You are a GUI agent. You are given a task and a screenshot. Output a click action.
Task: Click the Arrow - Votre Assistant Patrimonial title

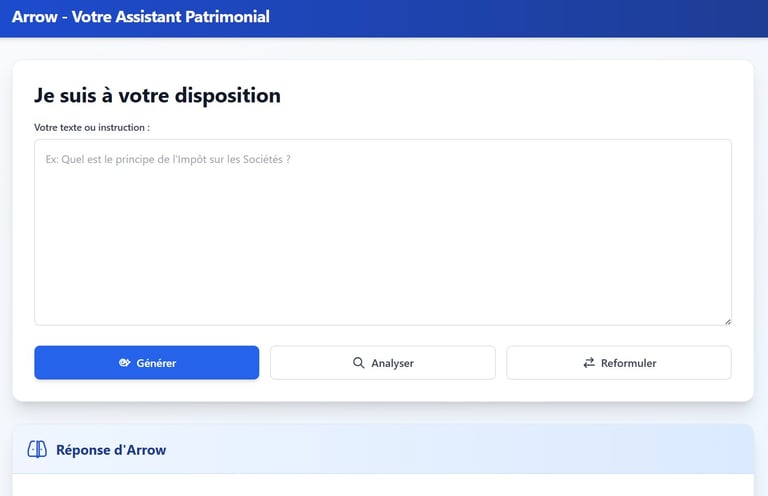point(141,17)
